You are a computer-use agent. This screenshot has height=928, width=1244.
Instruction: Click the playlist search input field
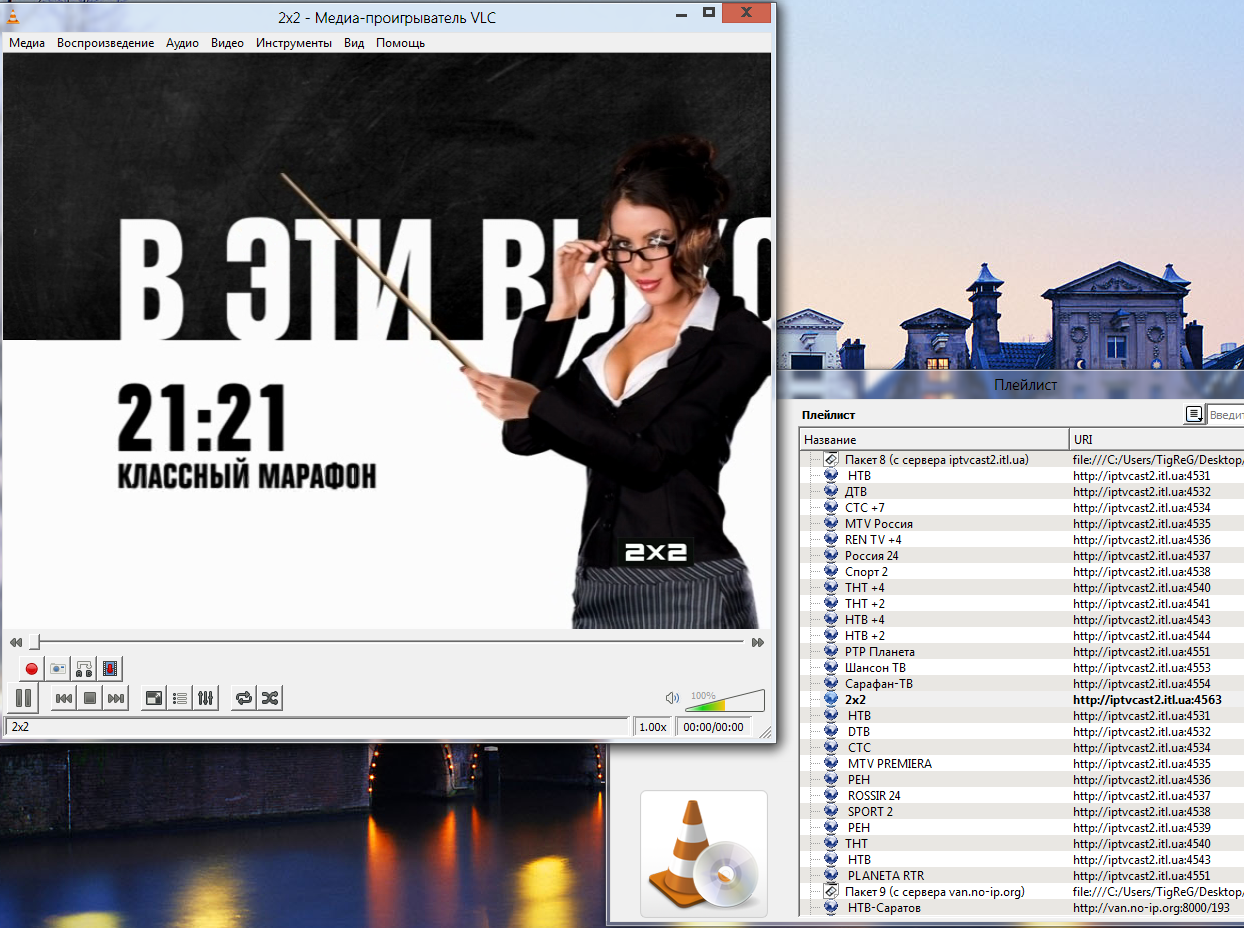1225,414
